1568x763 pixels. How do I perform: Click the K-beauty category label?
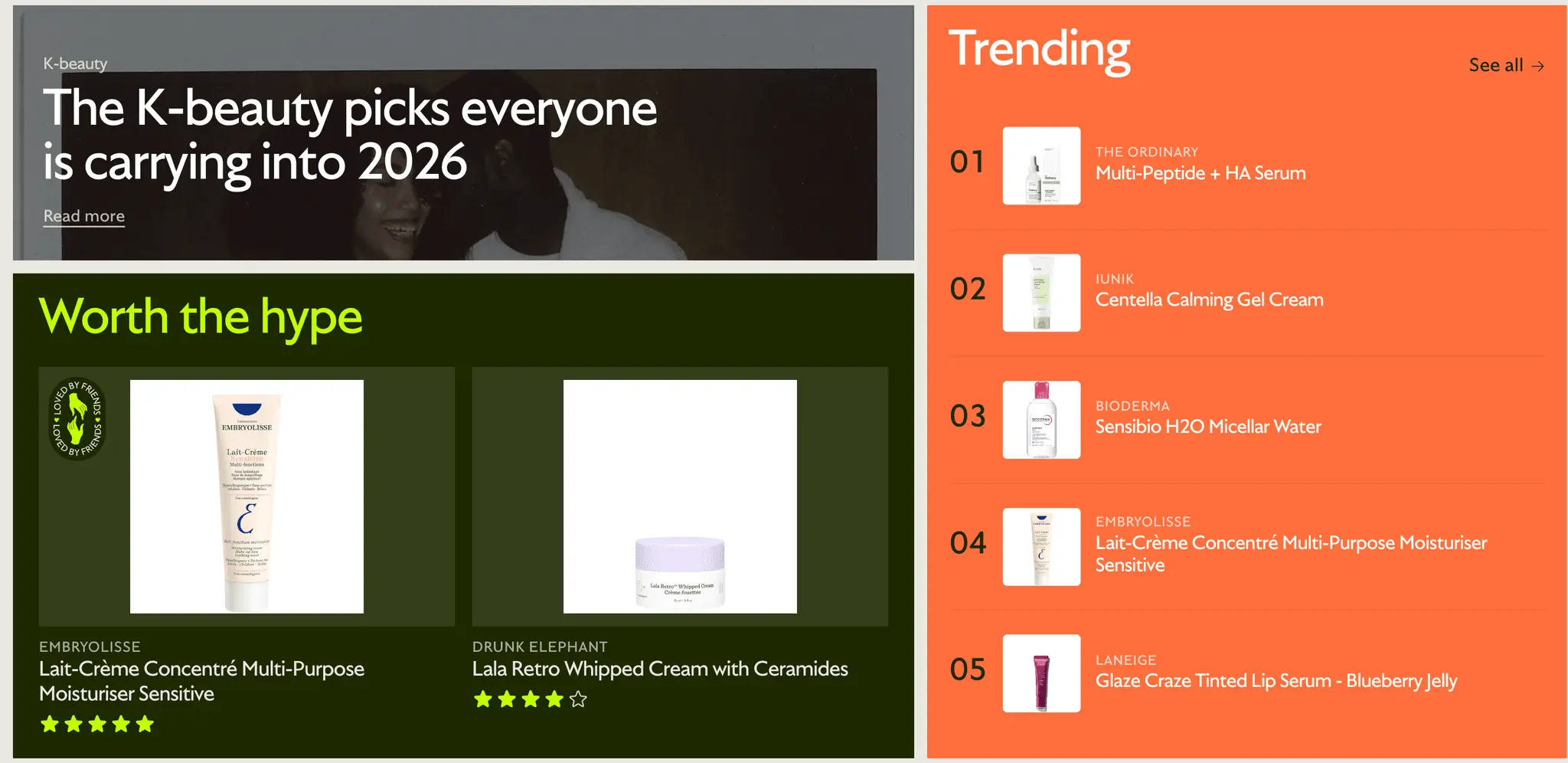[x=75, y=64]
